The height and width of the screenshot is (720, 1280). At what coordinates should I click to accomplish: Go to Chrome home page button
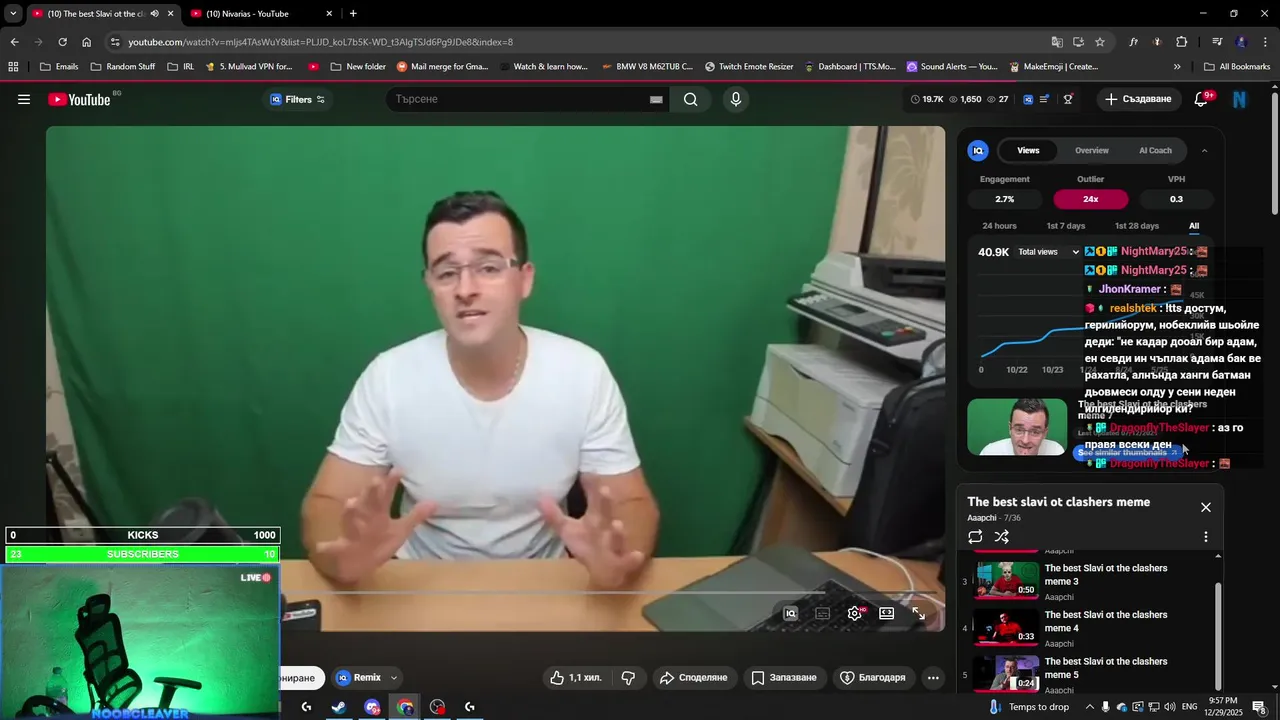[86, 42]
